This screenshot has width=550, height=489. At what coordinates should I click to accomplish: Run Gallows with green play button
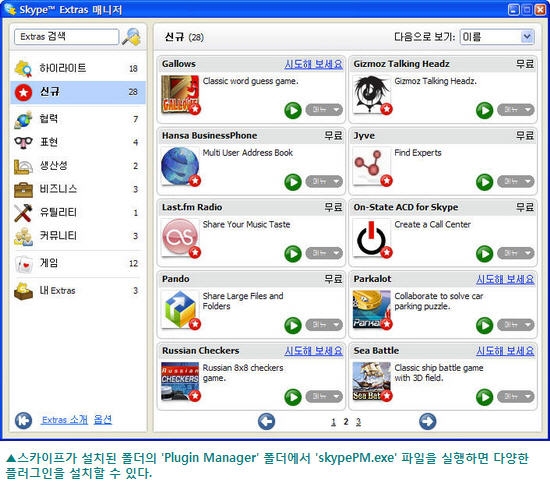(x=293, y=110)
